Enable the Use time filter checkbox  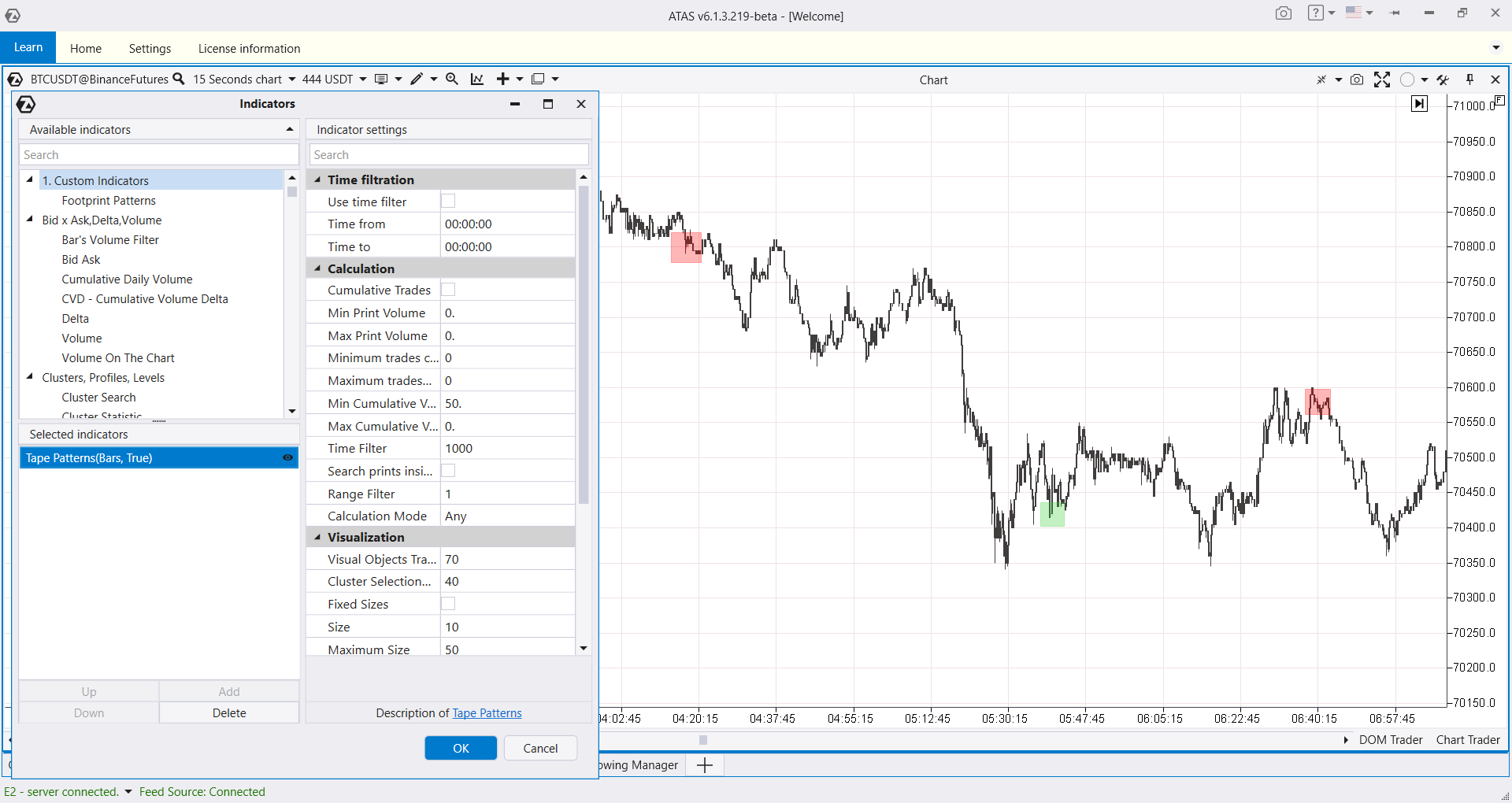click(448, 202)
